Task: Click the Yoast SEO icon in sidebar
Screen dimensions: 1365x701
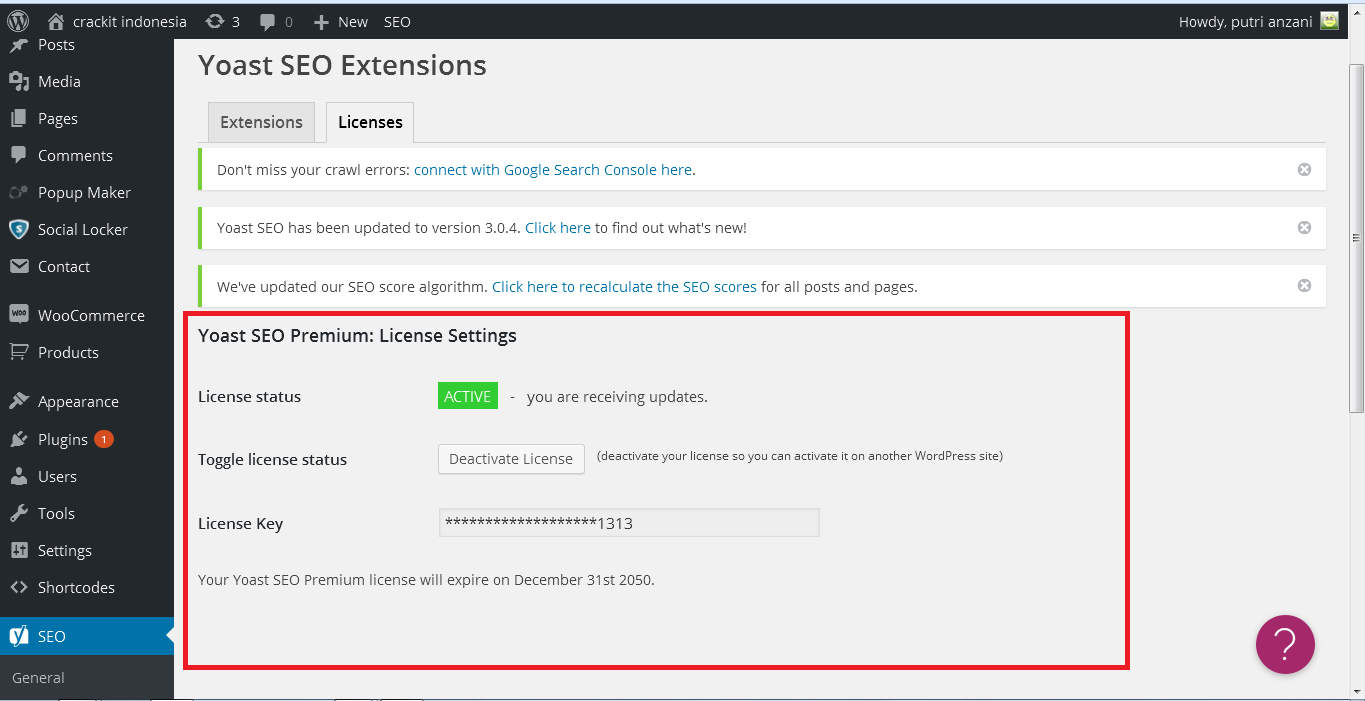Action: (x=18, y=637)
